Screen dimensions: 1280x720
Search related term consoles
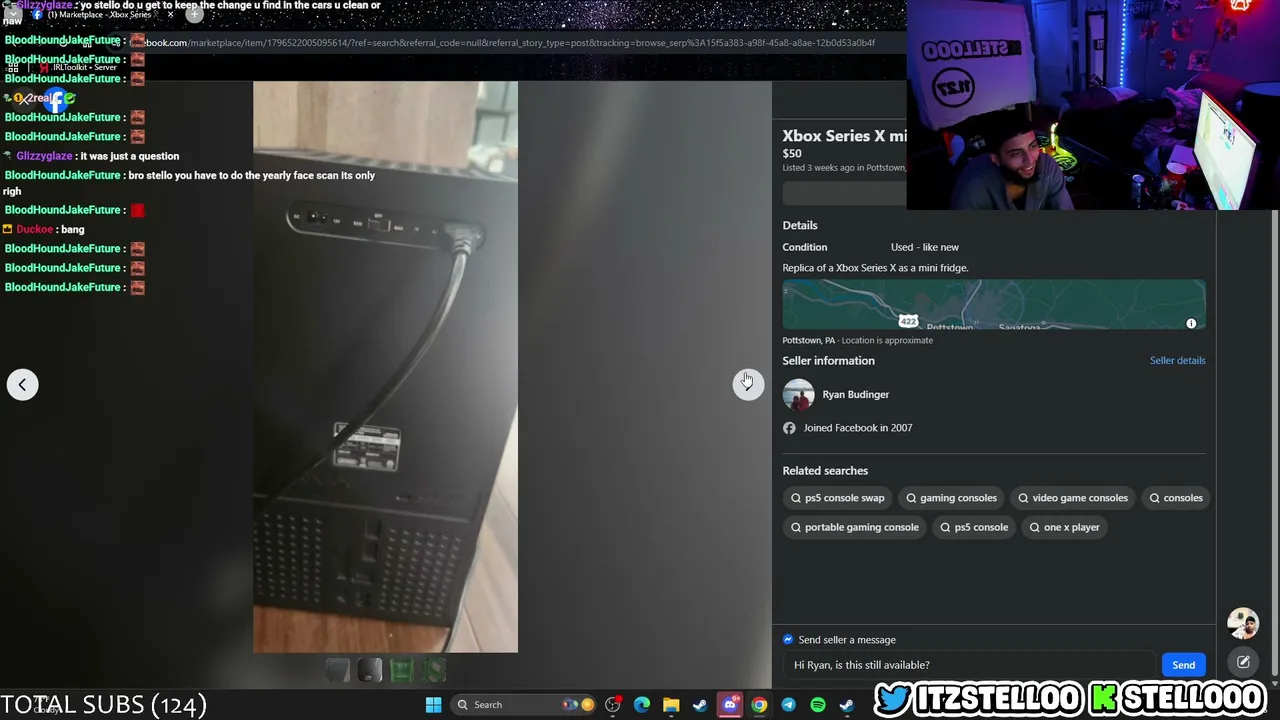tap(1175, 498)
